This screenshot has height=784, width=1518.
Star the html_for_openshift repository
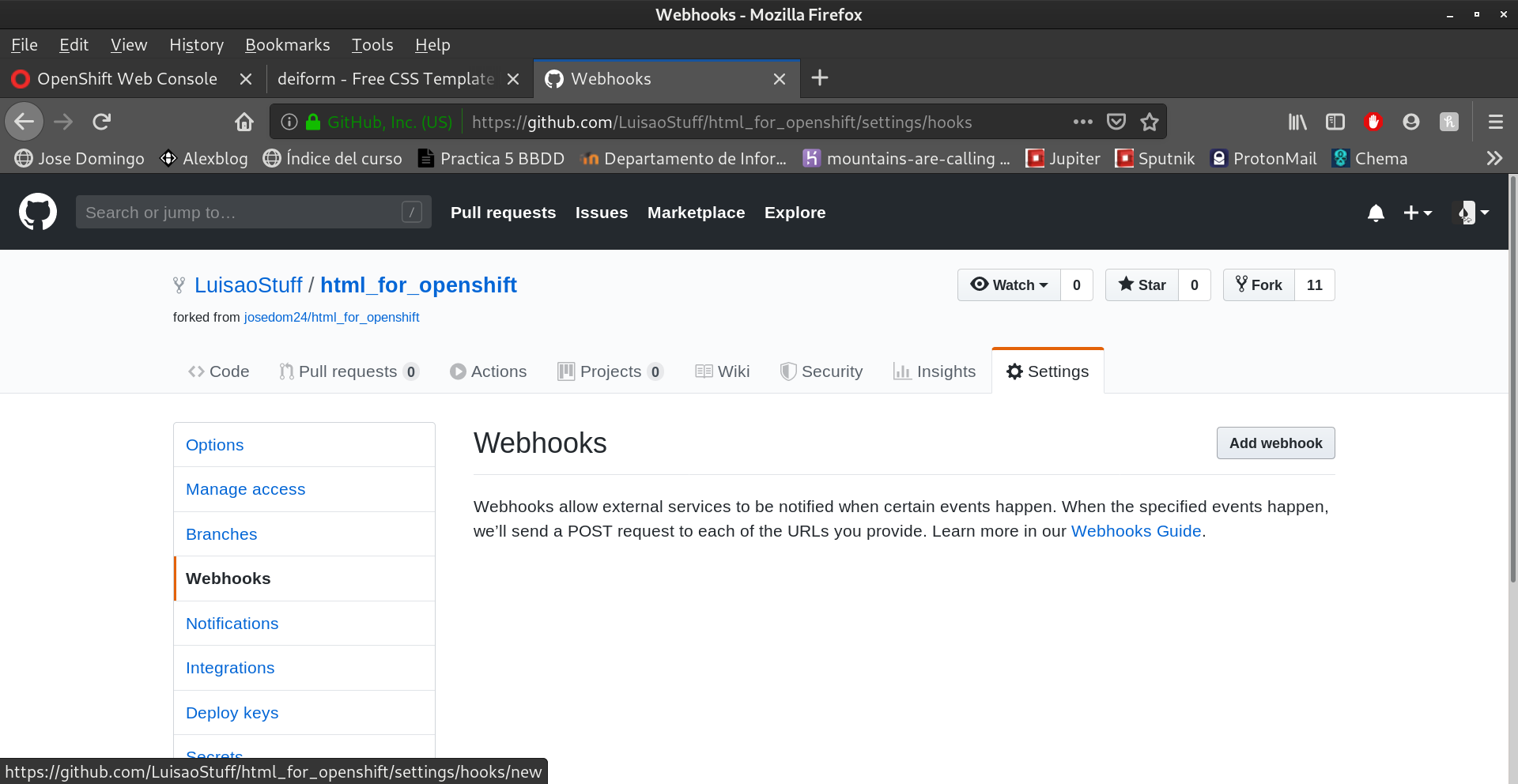[x=1142, y=285]
